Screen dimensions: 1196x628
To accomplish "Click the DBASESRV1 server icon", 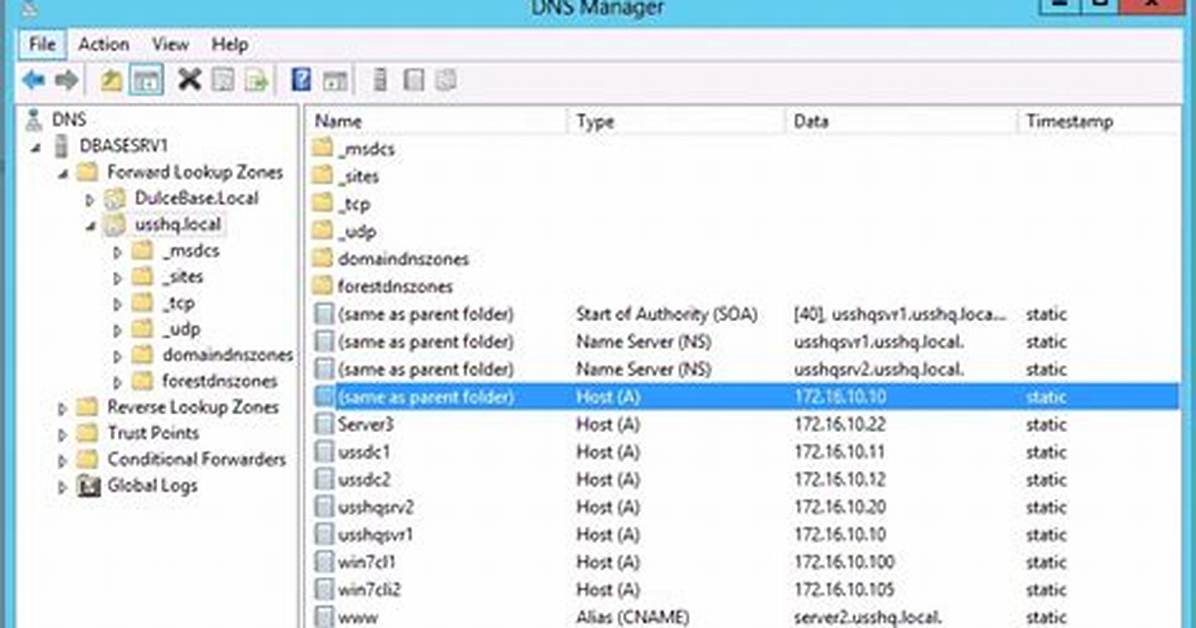I will click(62, 146).
